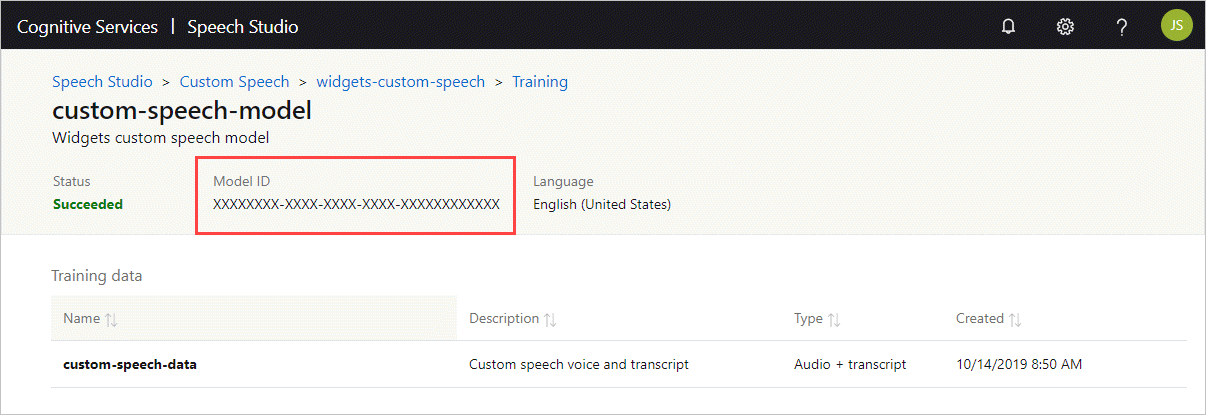Screen dimensions: 1206x415
Task: Click the Description column header label
Action: tap(504, 319)
